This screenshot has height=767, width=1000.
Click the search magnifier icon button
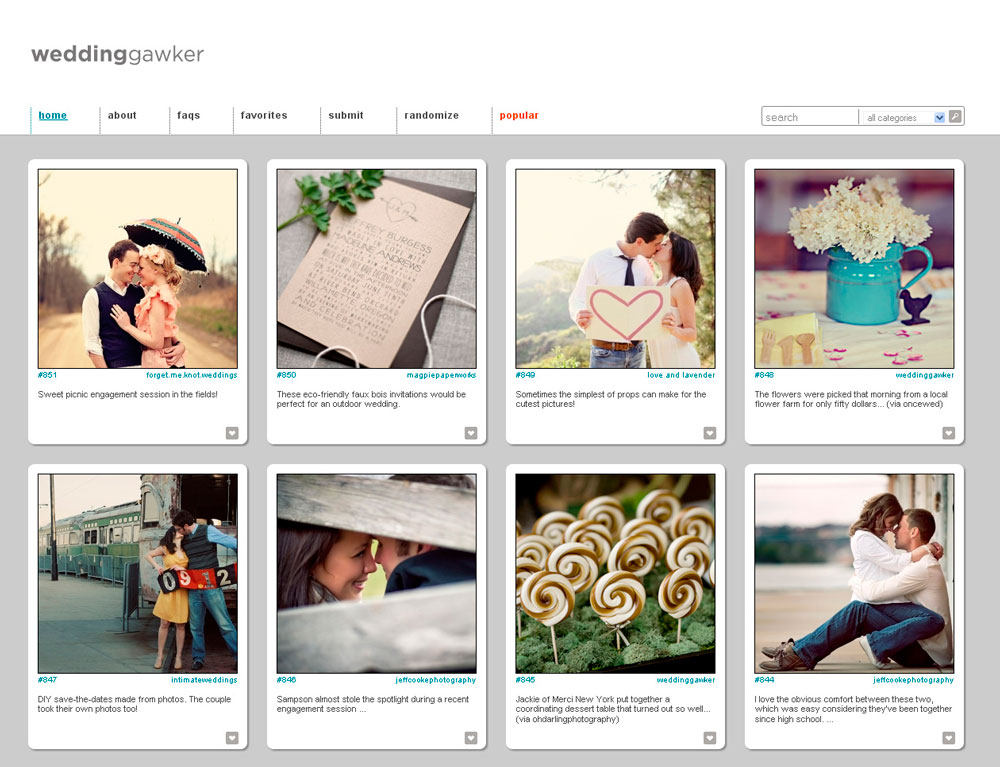pyautogui.click(x=955, y=117)
